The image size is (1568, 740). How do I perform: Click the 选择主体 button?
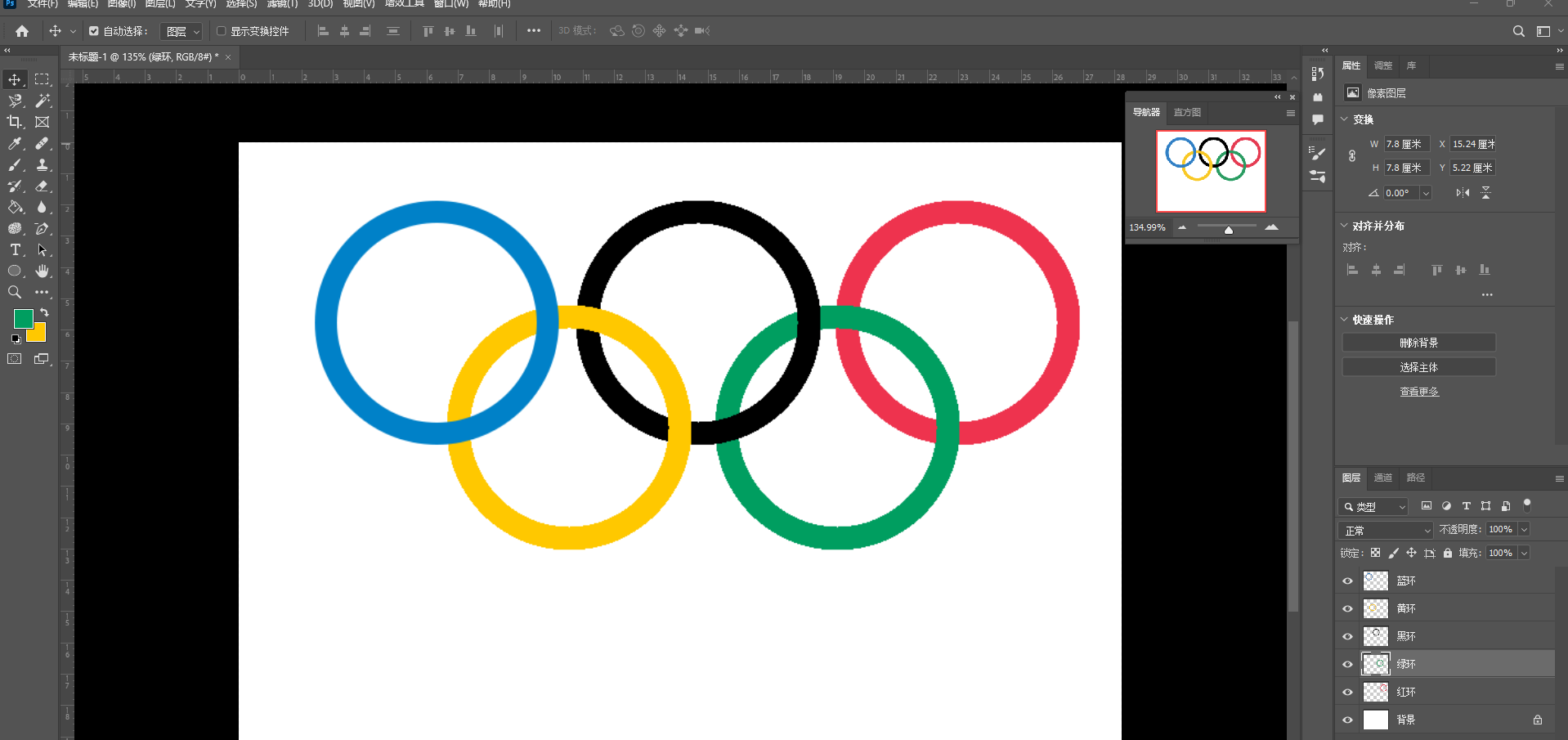tap(1418, 367)
